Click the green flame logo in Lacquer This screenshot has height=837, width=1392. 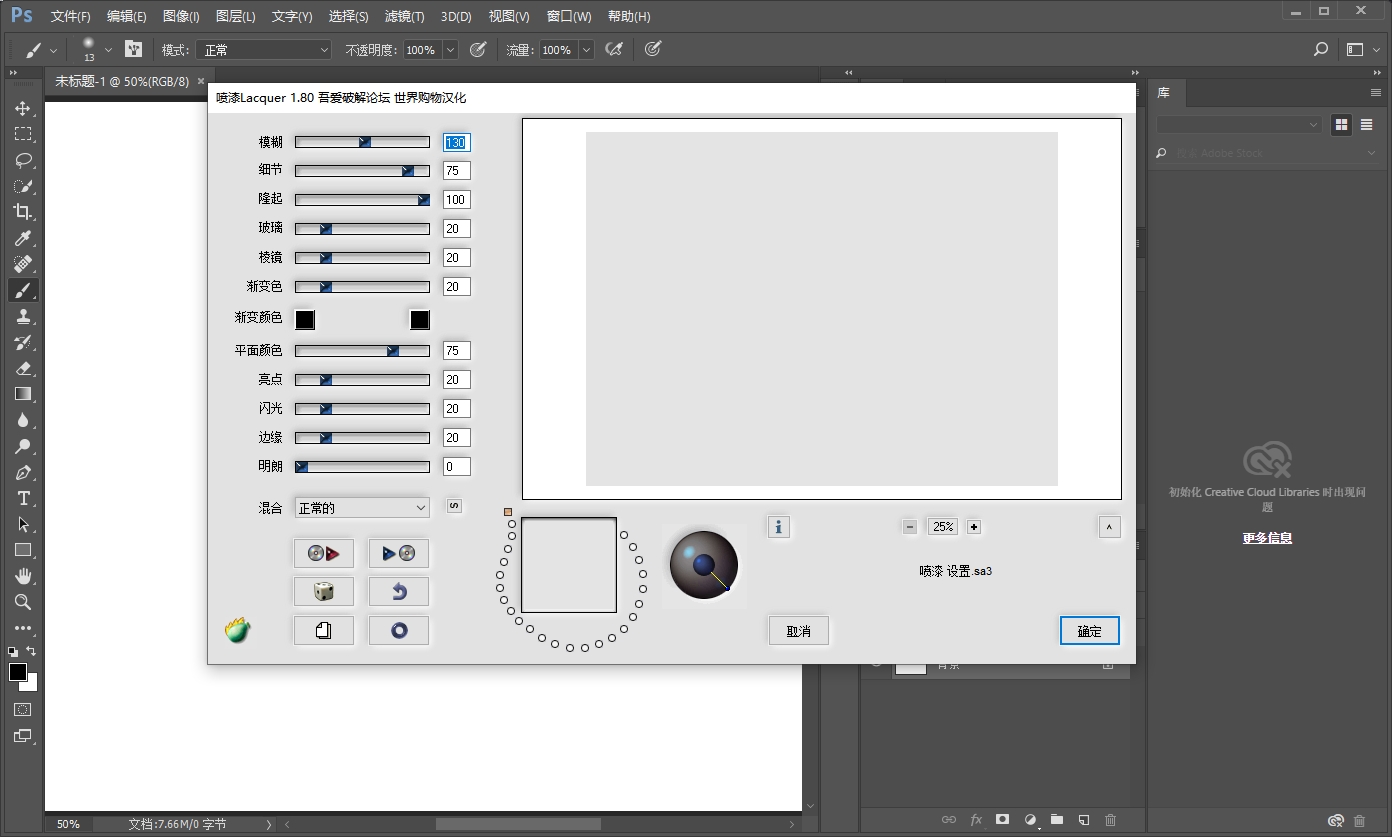238,630
